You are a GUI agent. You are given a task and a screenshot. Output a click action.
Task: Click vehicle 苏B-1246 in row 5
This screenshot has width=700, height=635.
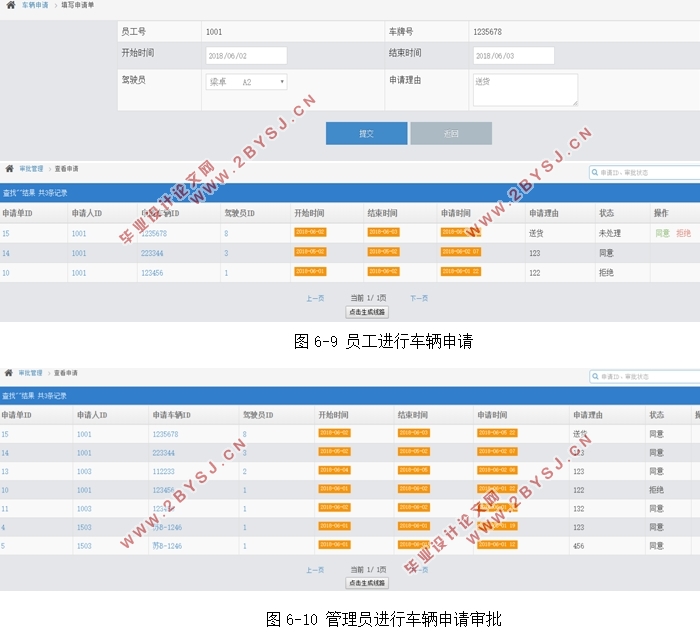tap(167, 546)
